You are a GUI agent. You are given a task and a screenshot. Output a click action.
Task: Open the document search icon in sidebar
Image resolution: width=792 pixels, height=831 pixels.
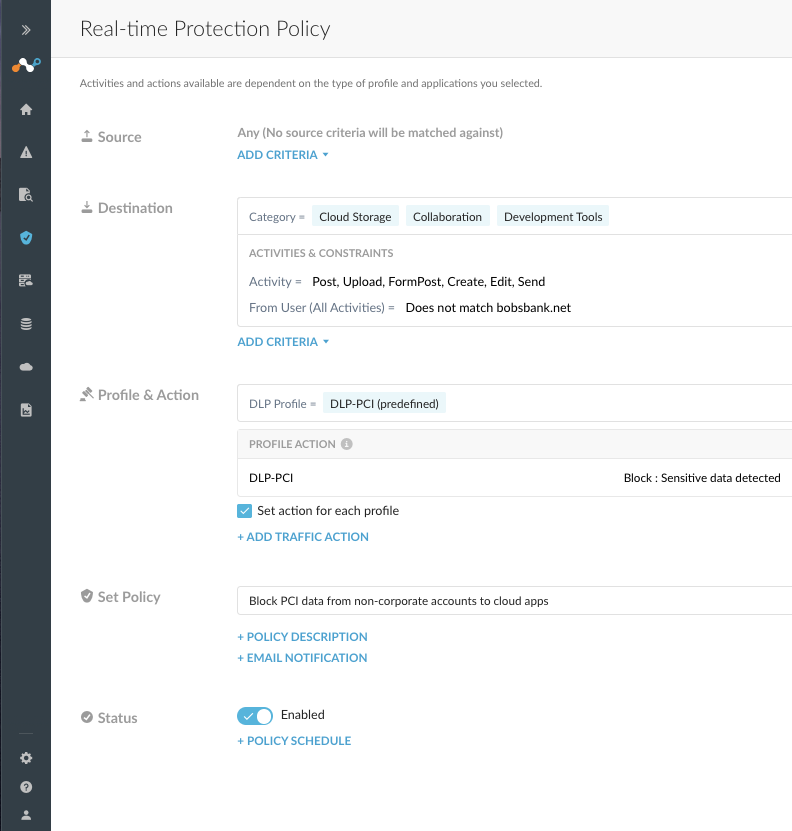(x=26, y=195)
